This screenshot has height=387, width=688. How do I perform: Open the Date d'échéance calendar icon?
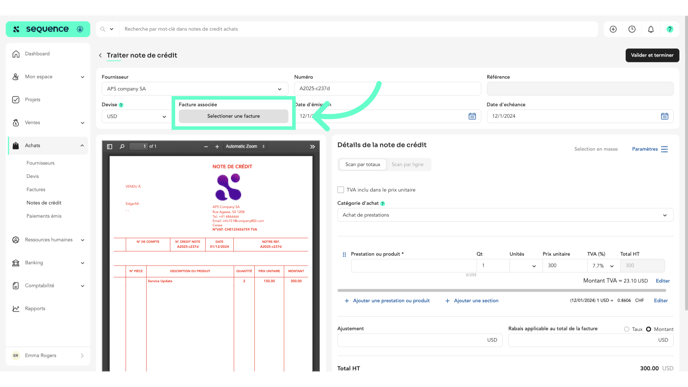664,116
